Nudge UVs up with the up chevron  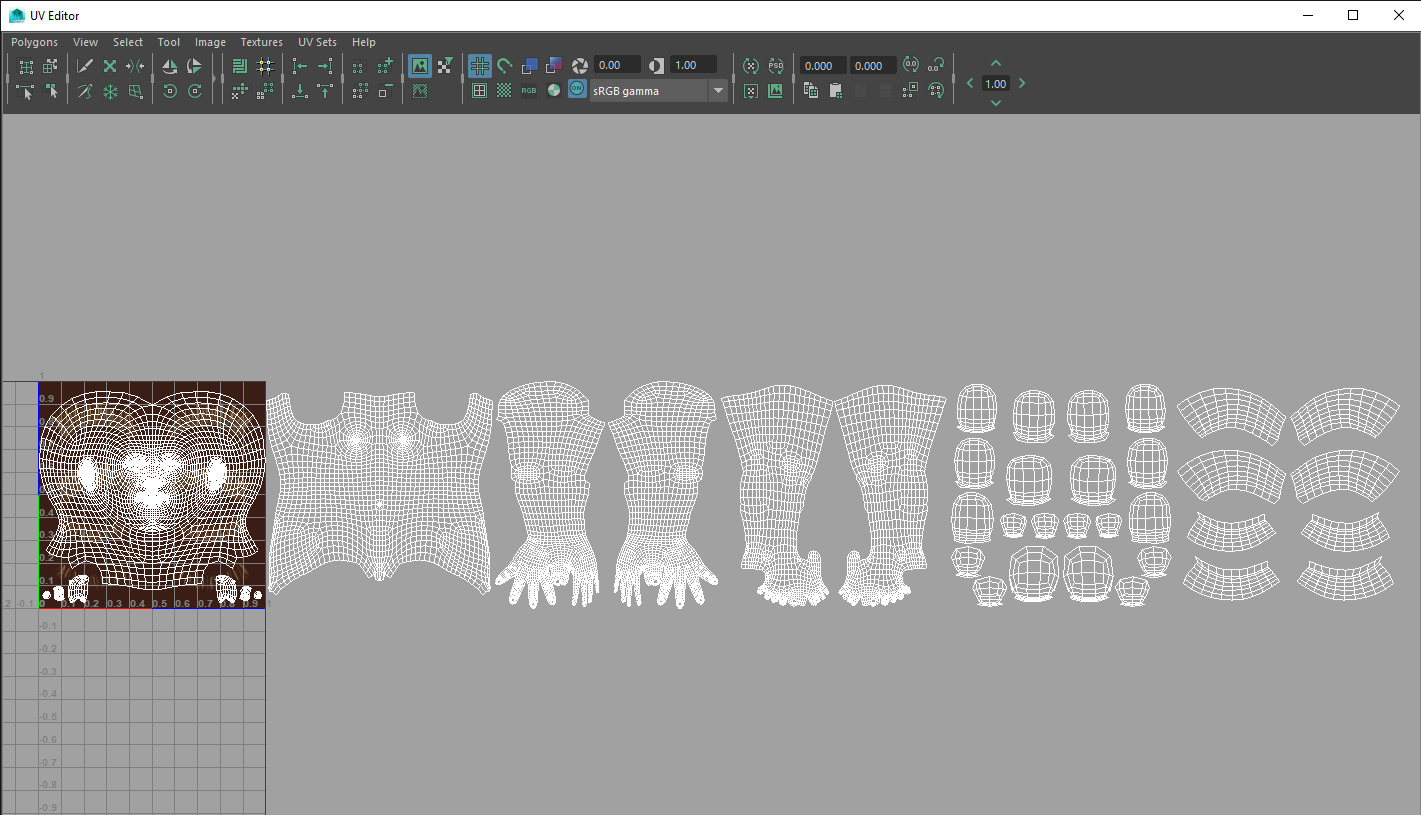[995, 64]
